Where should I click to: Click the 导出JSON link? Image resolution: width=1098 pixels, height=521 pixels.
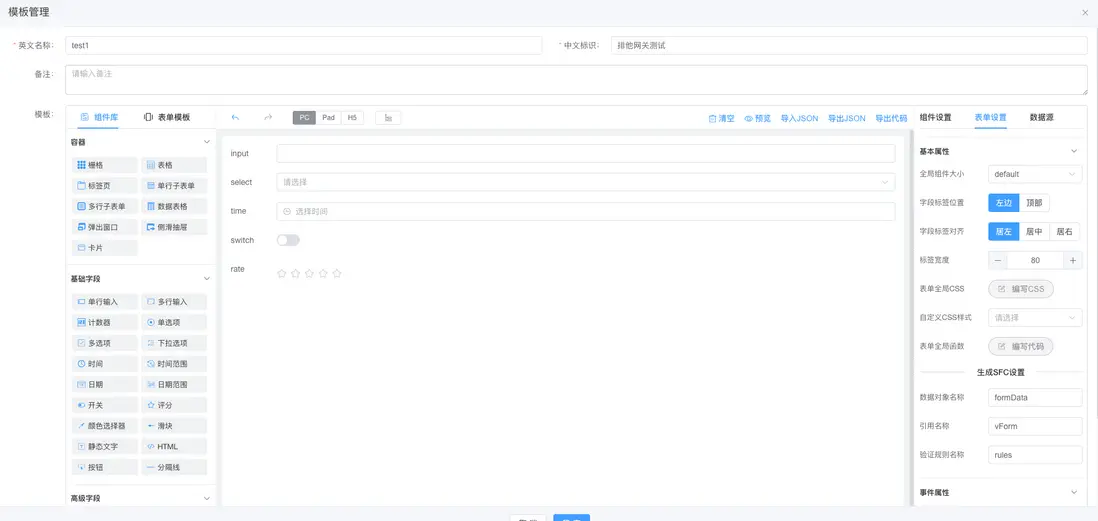point(847,118)
